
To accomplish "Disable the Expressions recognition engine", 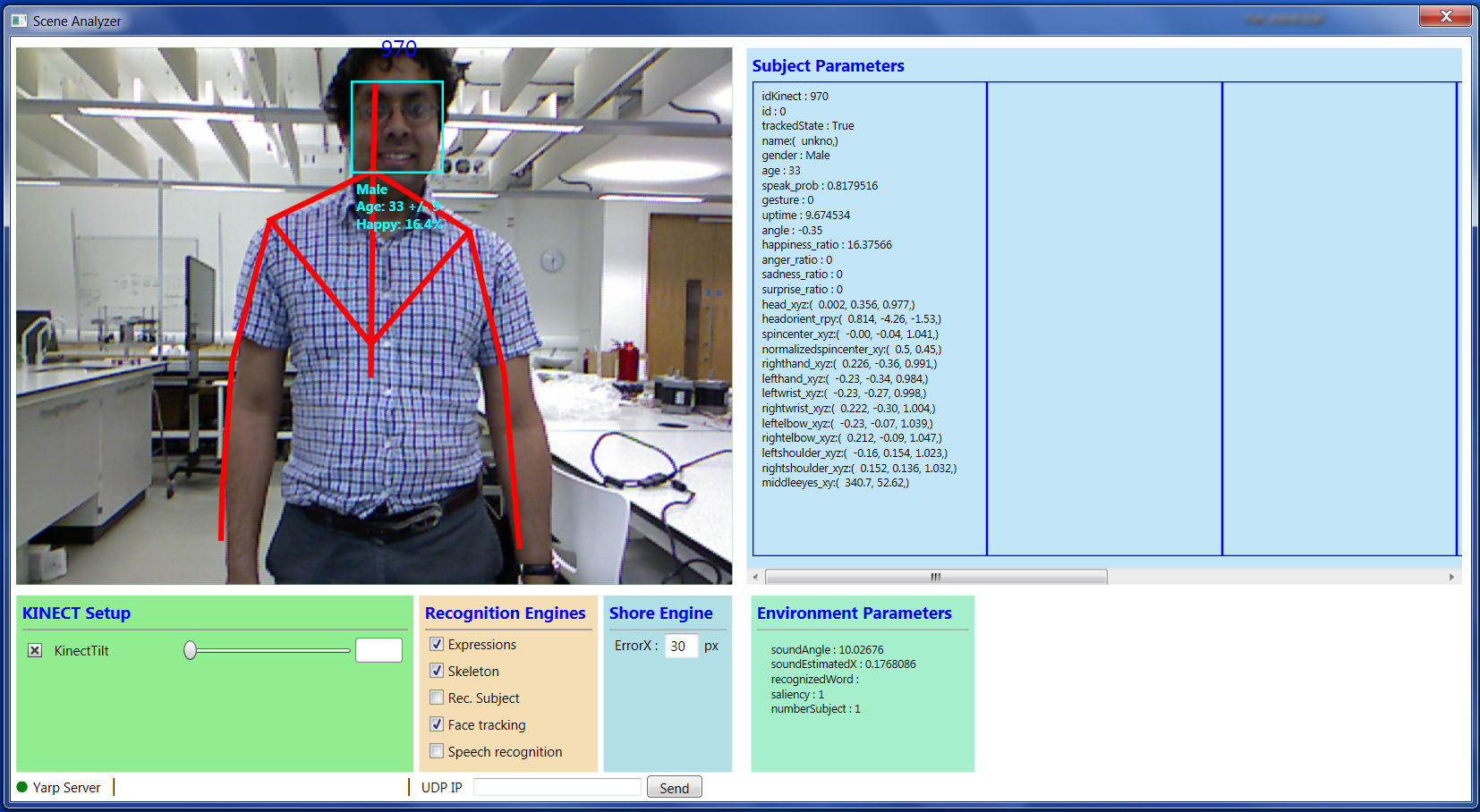I will tap(437, 644).
